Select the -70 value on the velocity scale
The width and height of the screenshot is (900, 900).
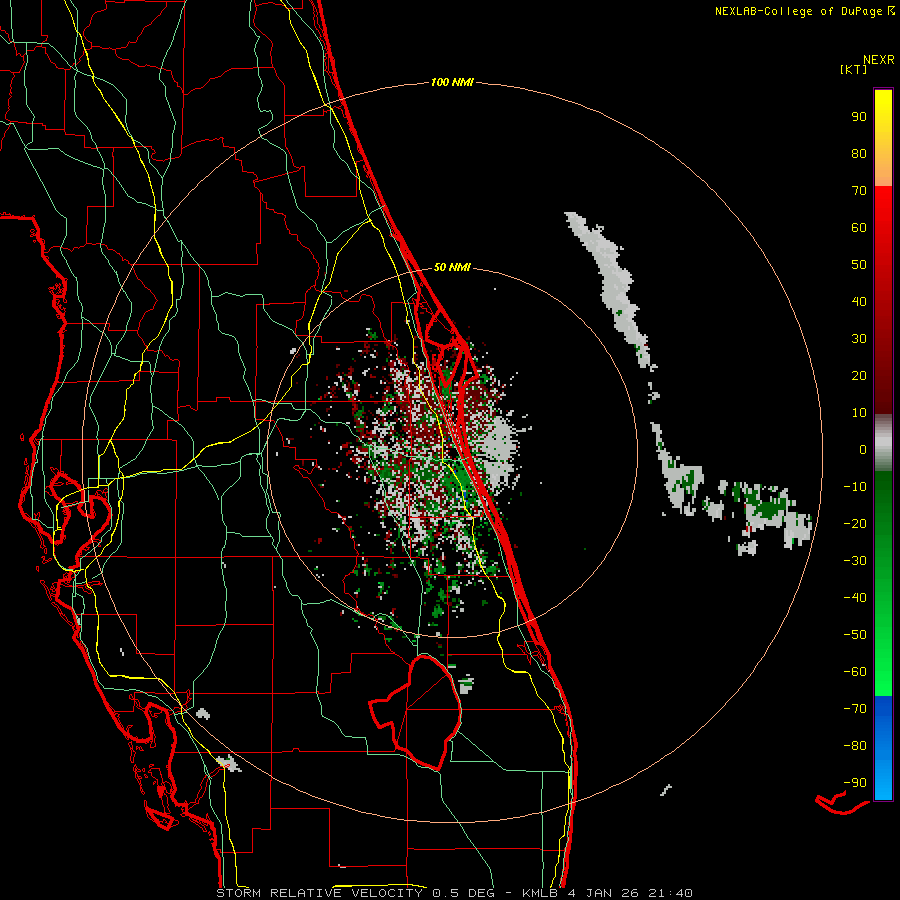pyautogui.click(x=855, y=708)
